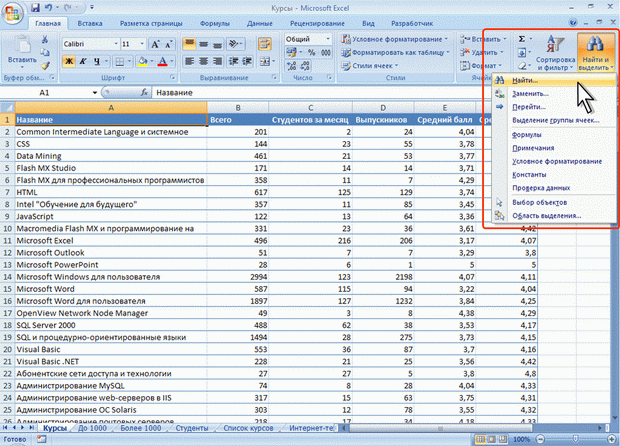Click the large Вставить paste button
Viewport: 620px width, 446px height.
tap(22, 51)
